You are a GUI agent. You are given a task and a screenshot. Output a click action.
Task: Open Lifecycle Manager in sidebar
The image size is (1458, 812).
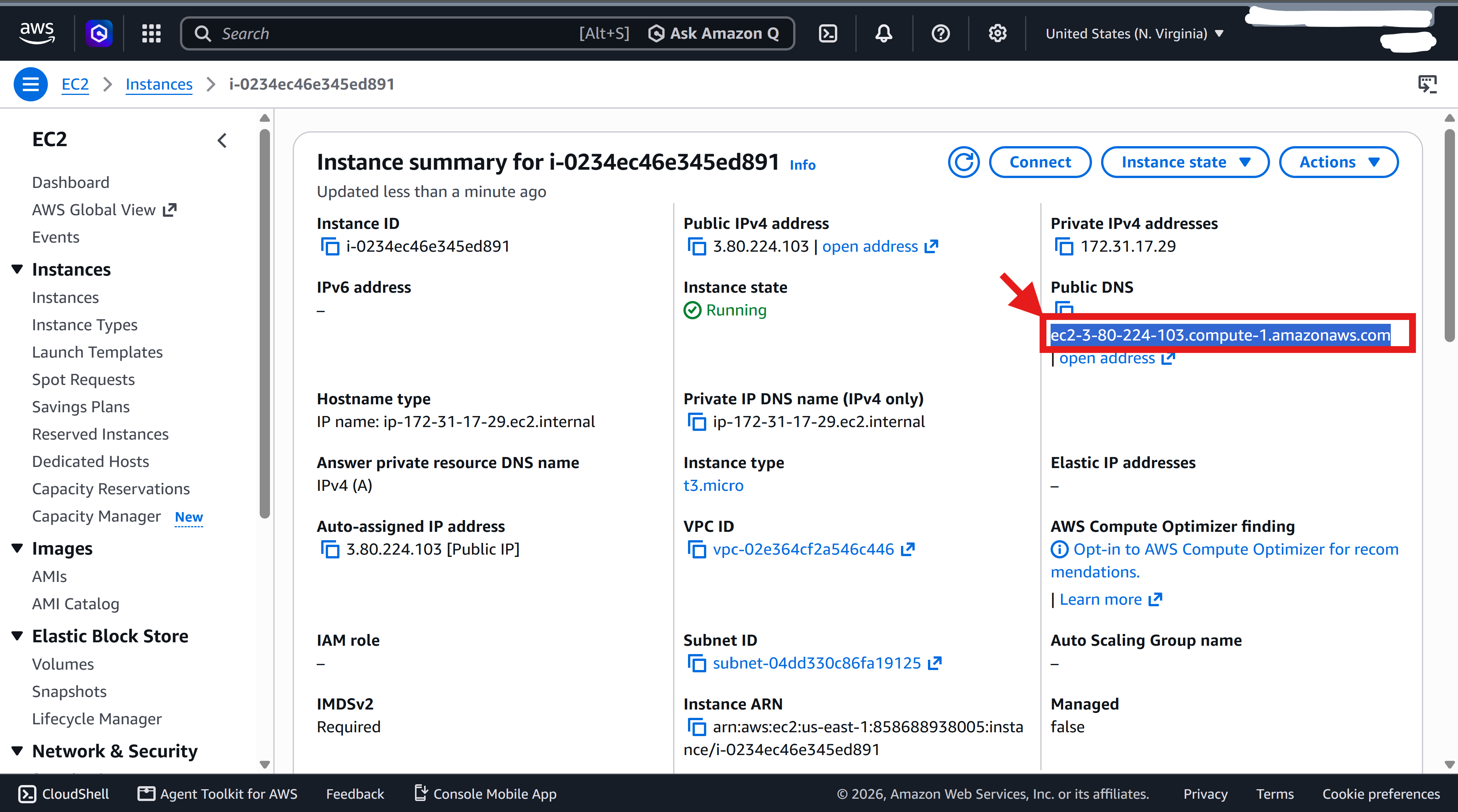coord(97,719)
